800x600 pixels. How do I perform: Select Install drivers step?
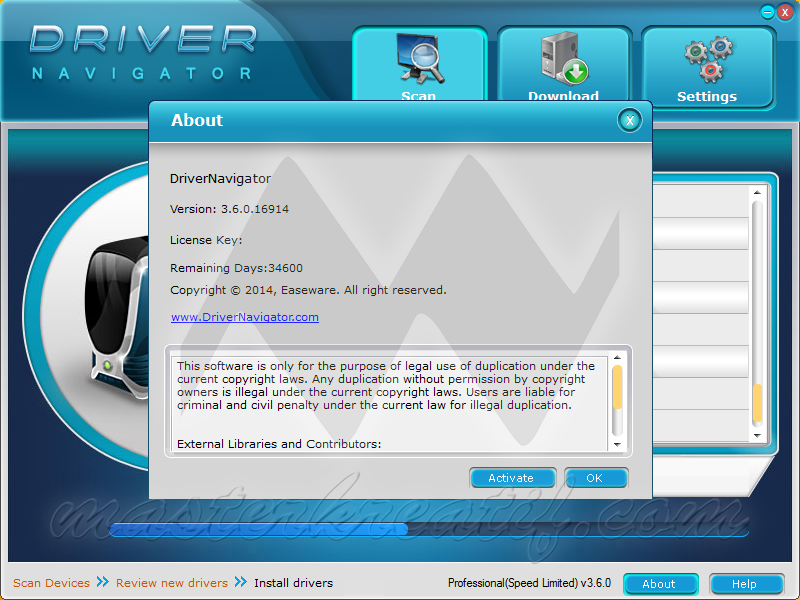tap(293, 583)
